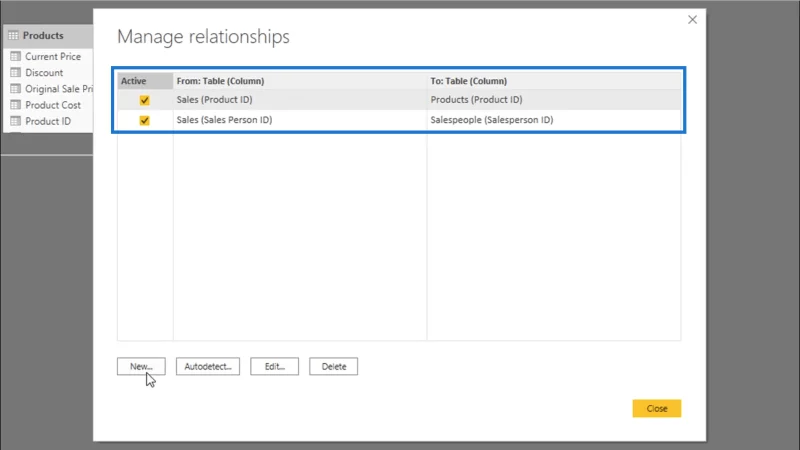
Task: Open the Edit... relationship button
Action: tap(274, 366)
